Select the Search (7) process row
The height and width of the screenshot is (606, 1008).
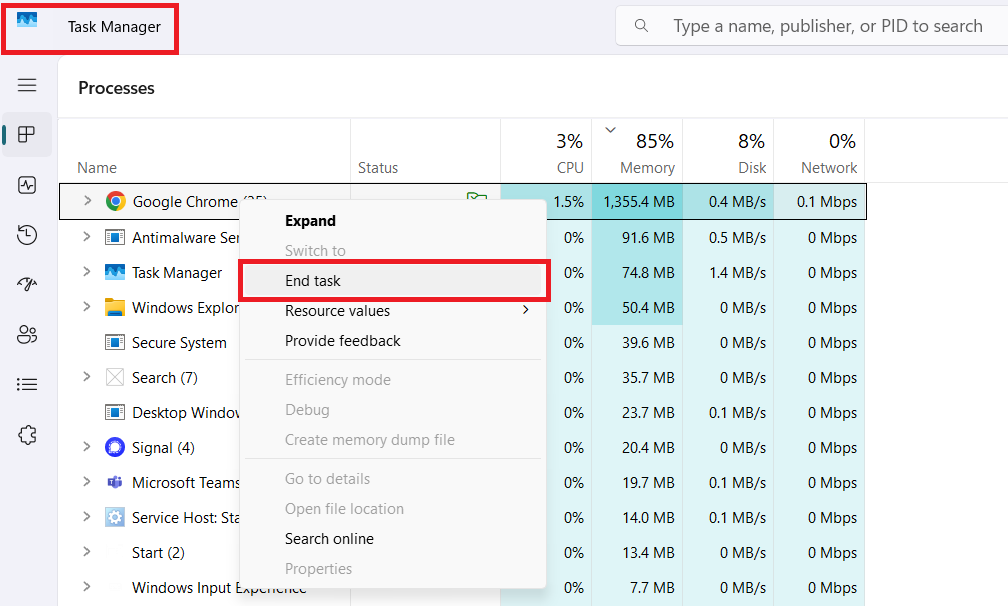(165, 378)
